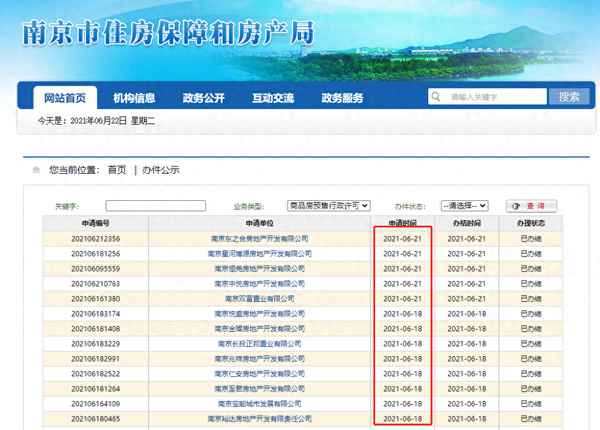Click the 办理状态 column header

point(531,223)
